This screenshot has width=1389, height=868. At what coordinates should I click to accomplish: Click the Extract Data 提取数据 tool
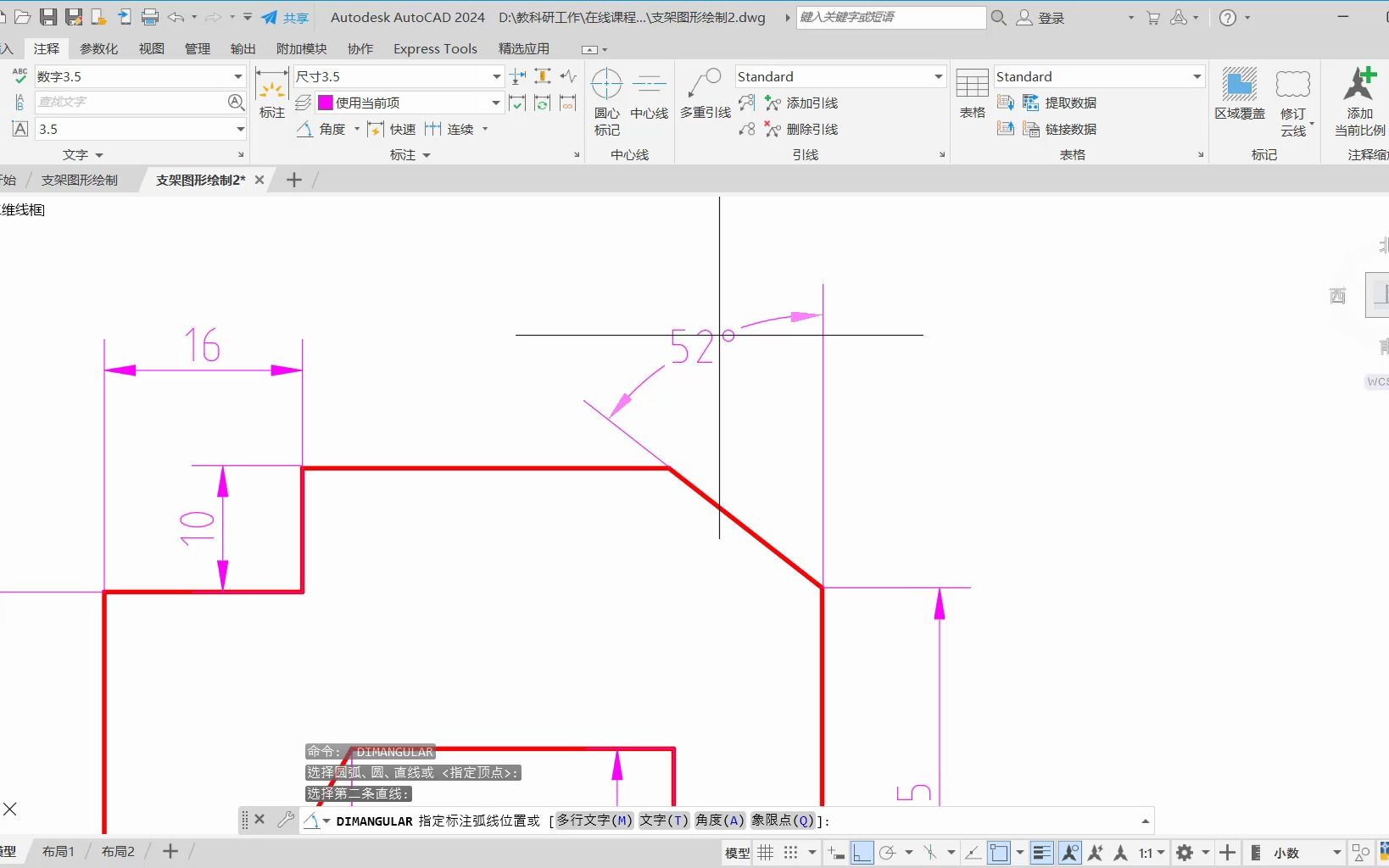click(1060, 103)
